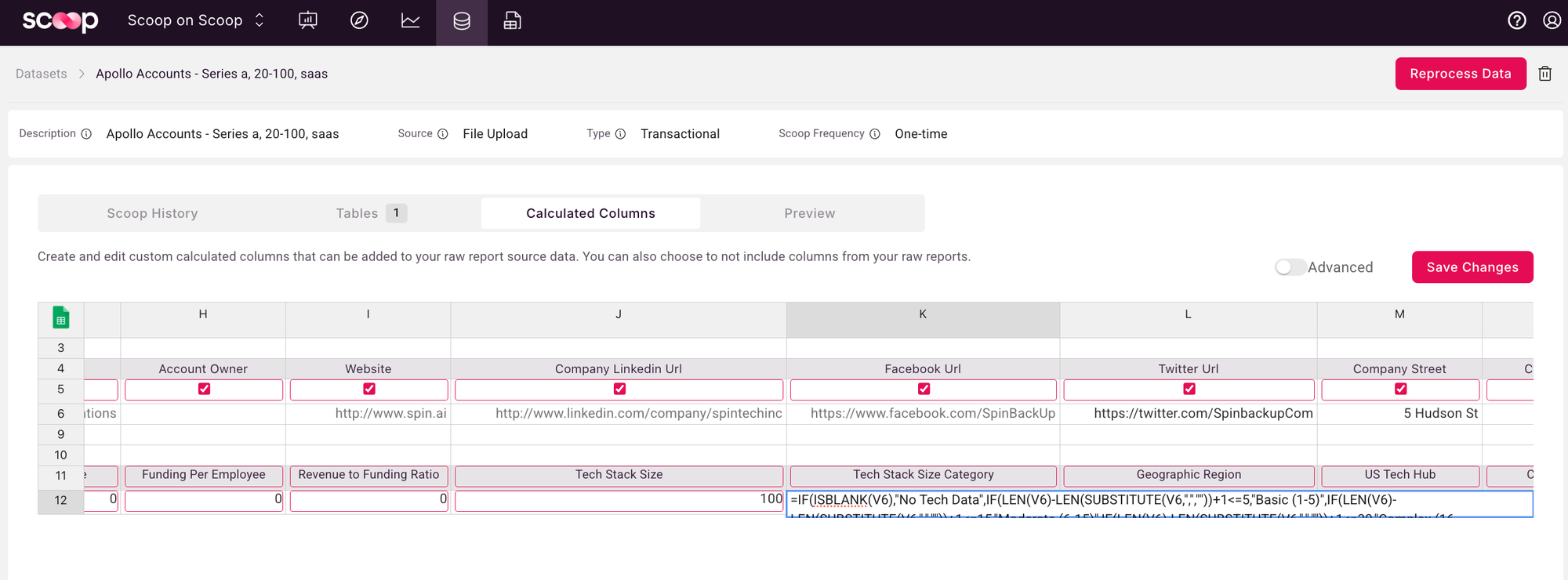This screenshot has height=580, width=1568.
Task: Open the help question mark icon
Action: [x=1517, y=20]
